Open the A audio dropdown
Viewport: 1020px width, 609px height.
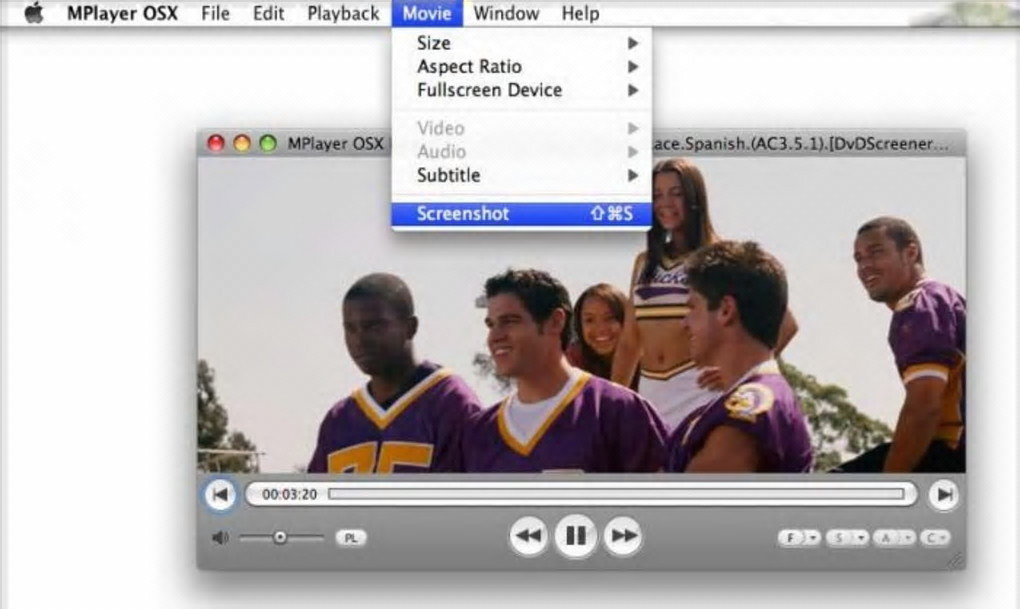coord(894,538)
